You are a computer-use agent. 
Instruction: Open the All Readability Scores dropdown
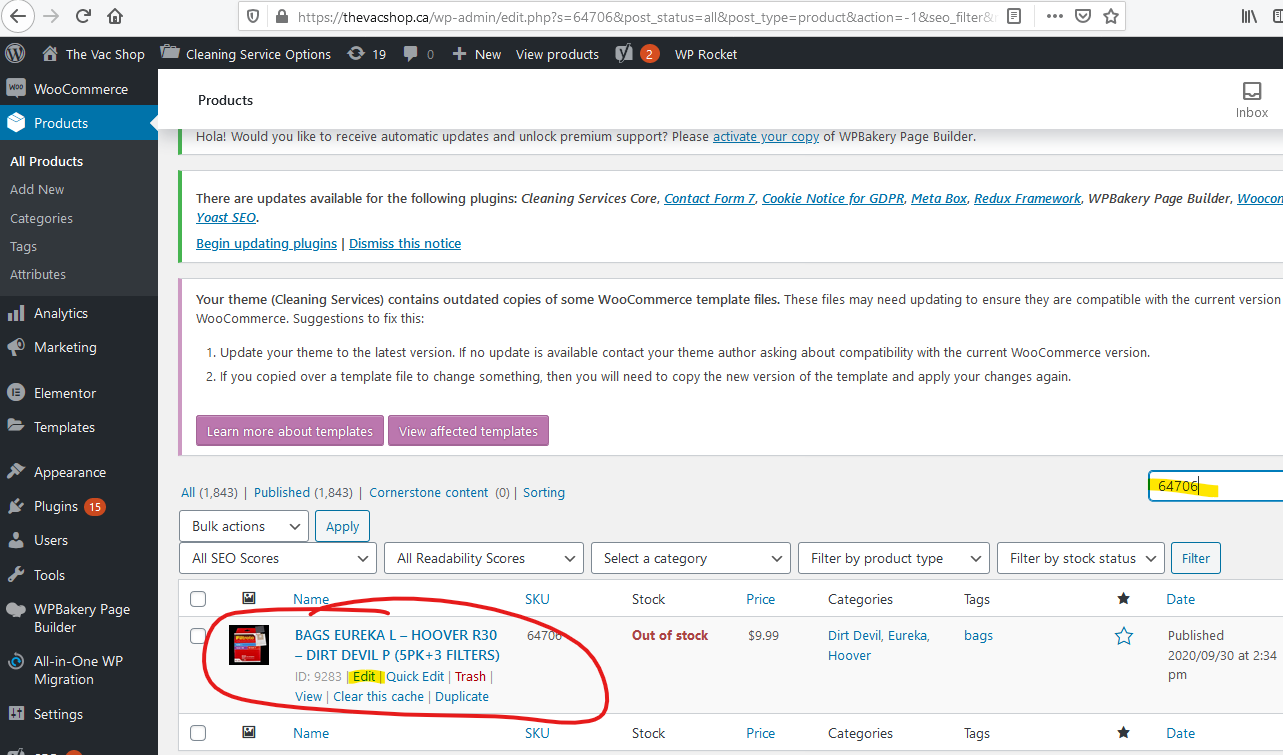click(484, 558)
